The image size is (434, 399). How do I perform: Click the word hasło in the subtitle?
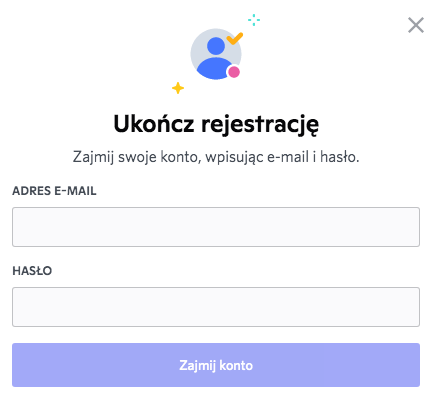[340, 157]
